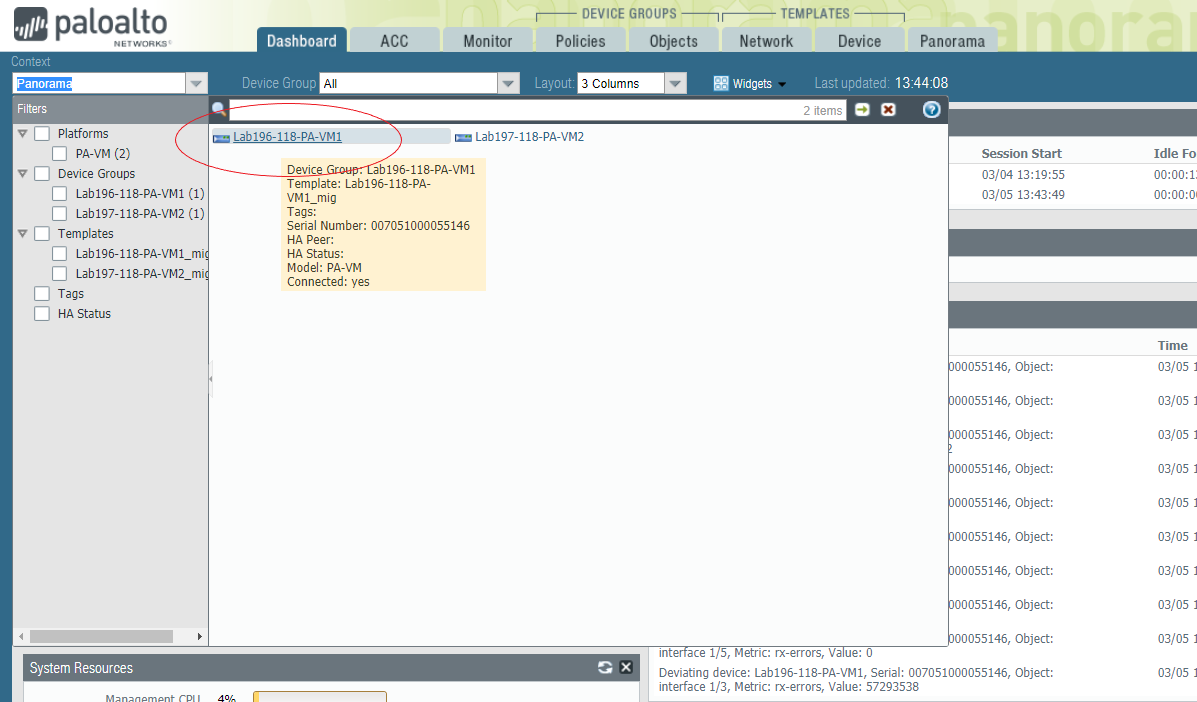This screenshot has width=1197, height=702.
Task: Check the HA Status filter checkbox
Action: click(41, 313)
